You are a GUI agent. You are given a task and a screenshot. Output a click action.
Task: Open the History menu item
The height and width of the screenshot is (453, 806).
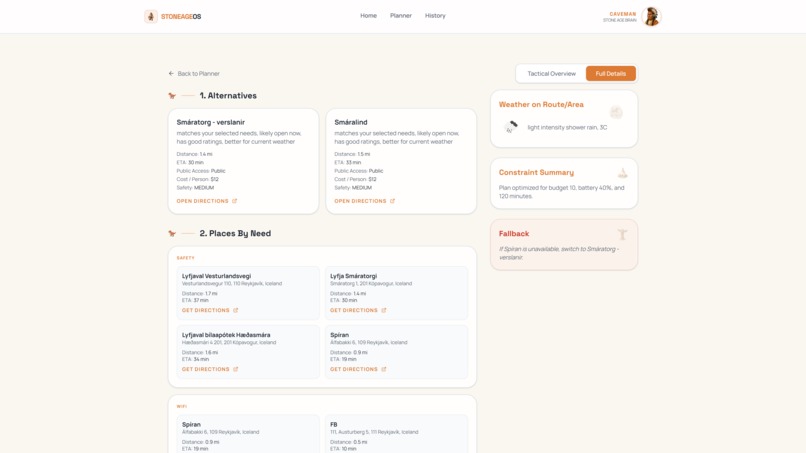tap(435, 16)
